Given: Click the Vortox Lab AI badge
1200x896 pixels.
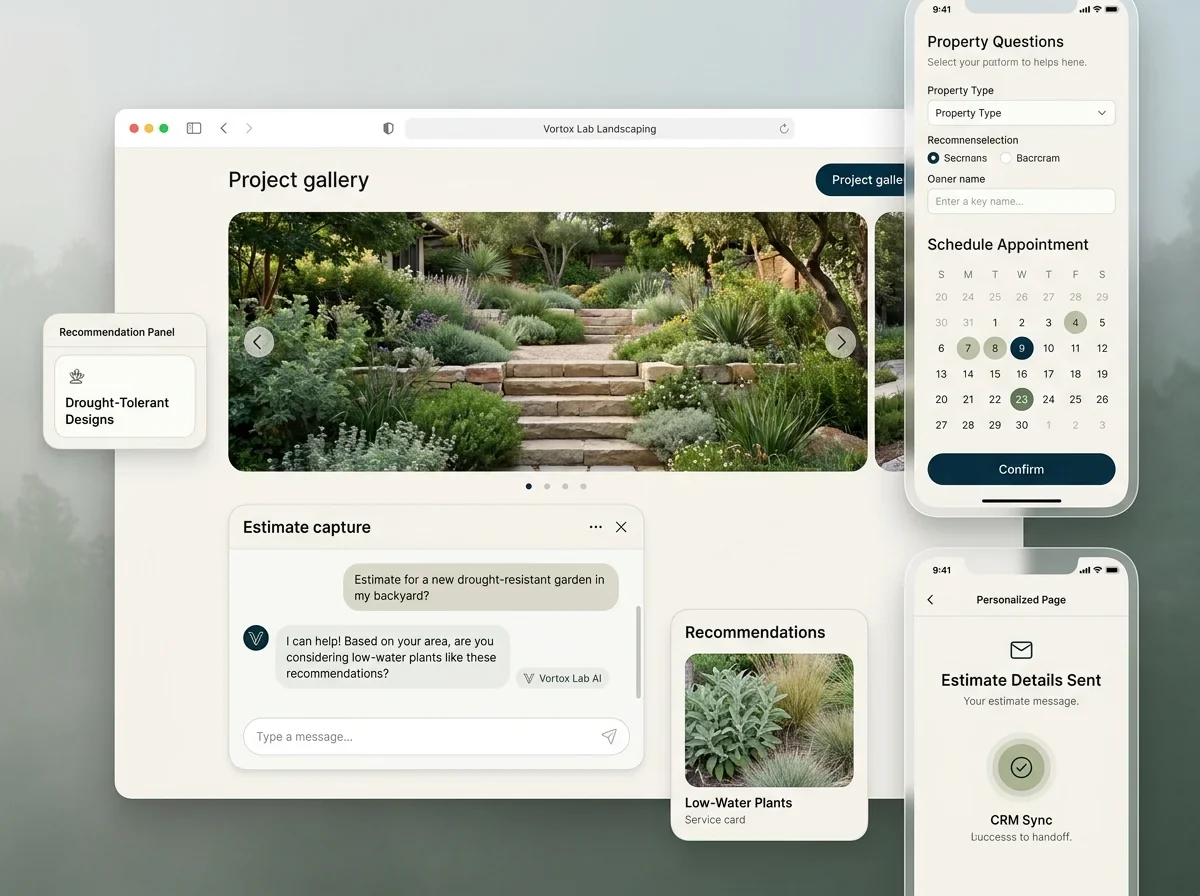Looking at the screenshot, I should click(563, 678).
